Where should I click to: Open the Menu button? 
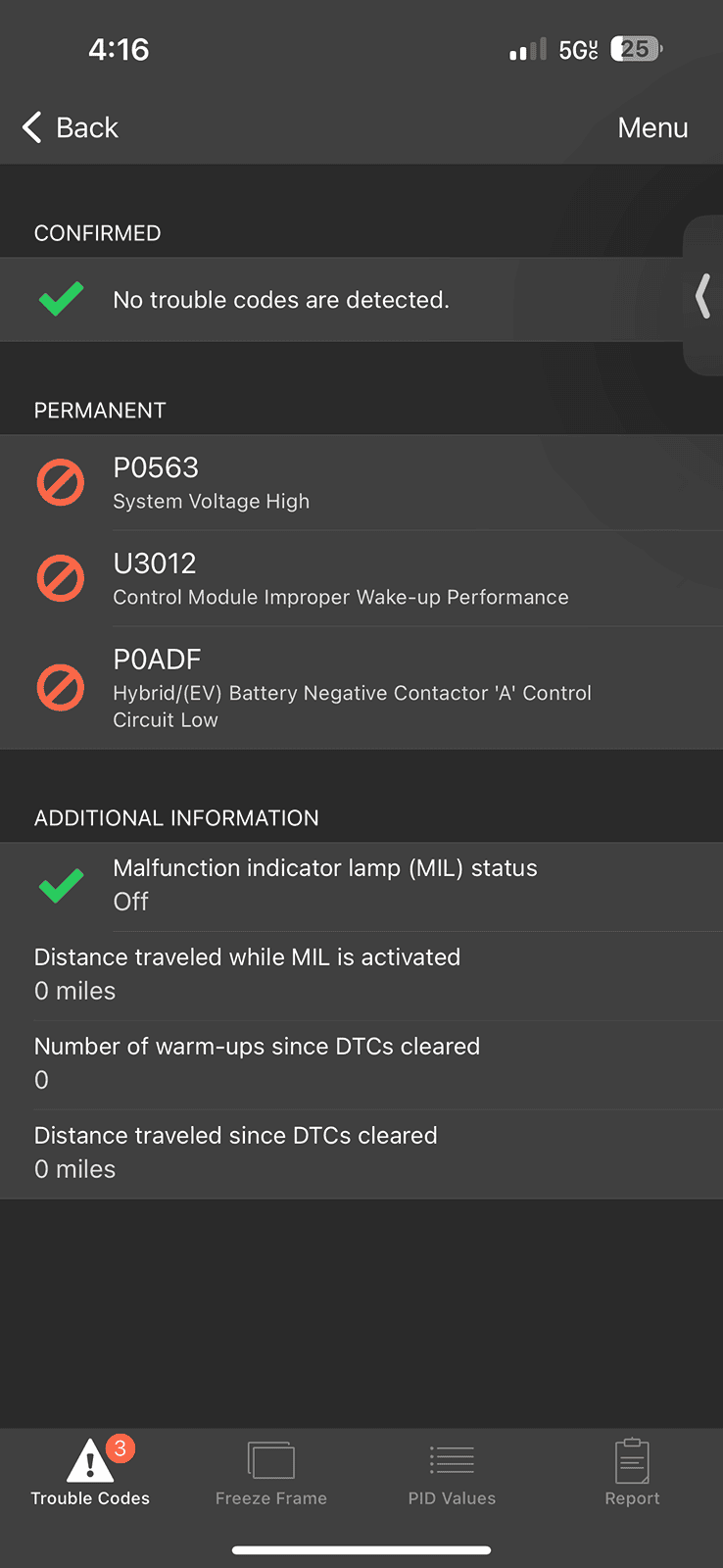pyautogui.click(x=652, y=127)
